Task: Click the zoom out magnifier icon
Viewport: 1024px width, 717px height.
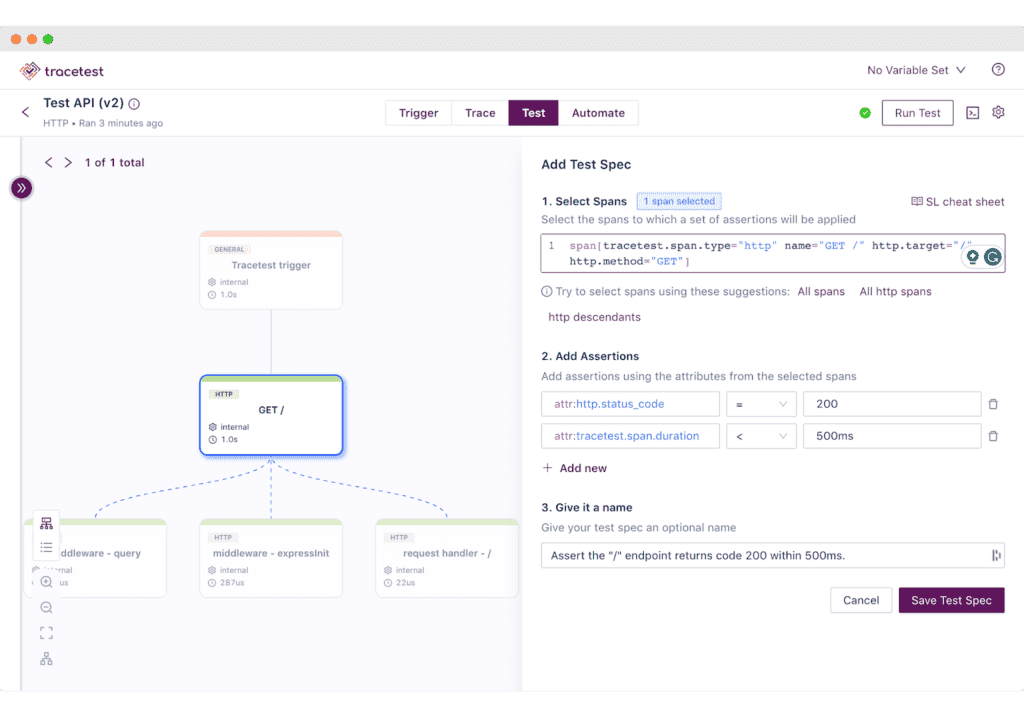Action: (46, 608)
